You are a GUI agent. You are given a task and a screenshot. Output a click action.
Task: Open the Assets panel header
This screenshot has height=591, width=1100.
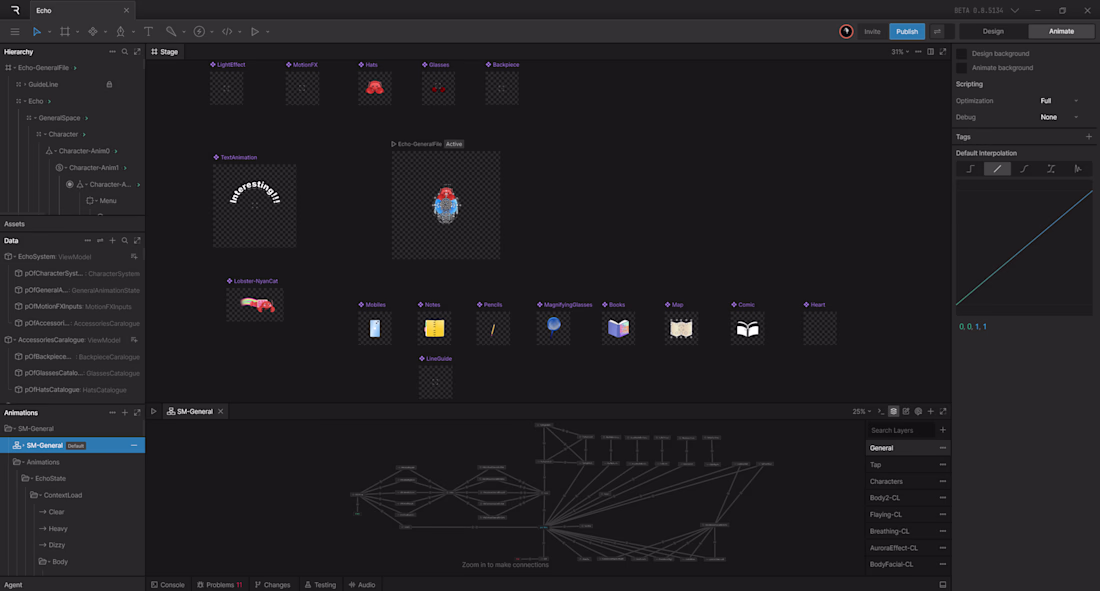[72, 224]
